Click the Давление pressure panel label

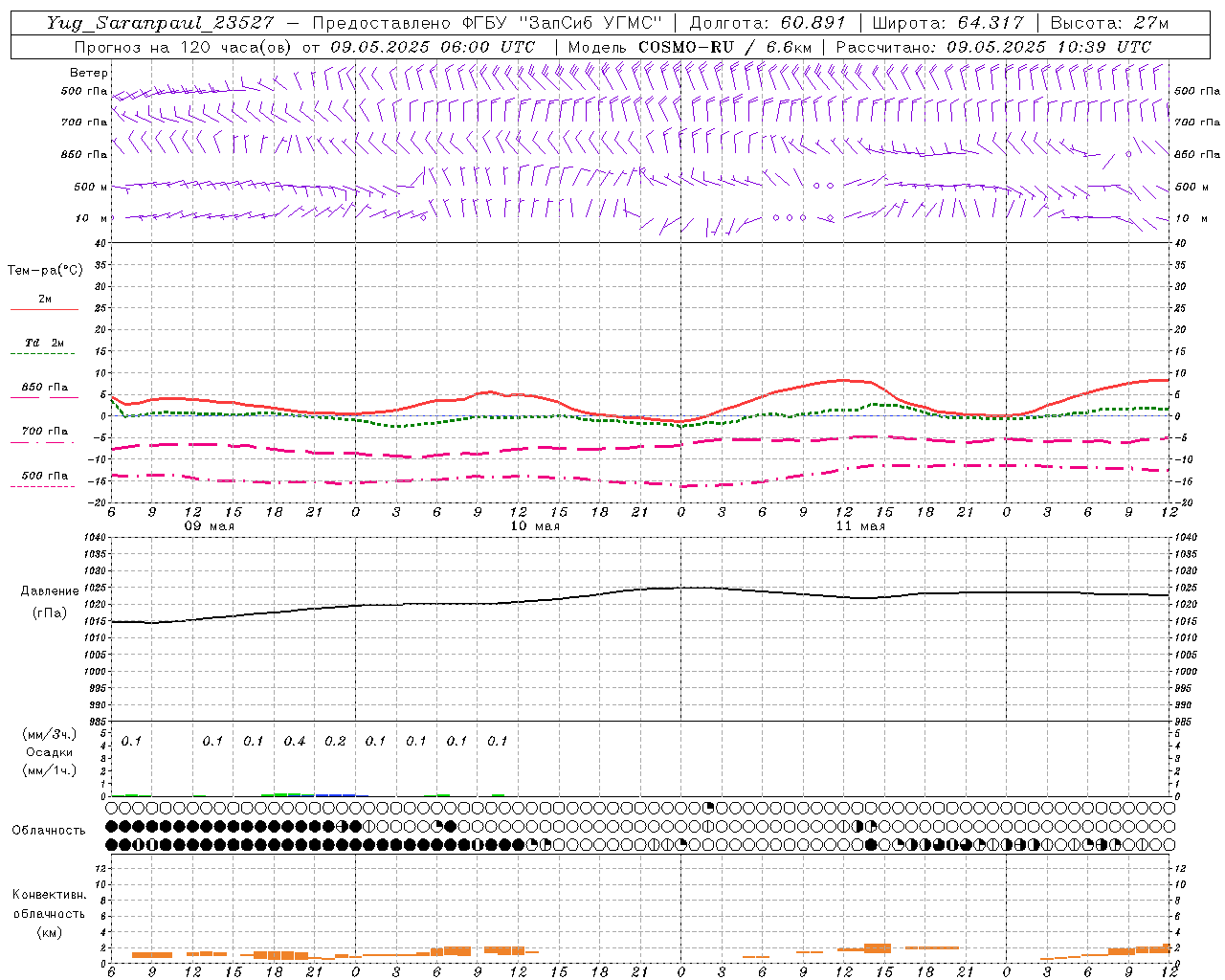pyautogui.click(x=50, y=591)
